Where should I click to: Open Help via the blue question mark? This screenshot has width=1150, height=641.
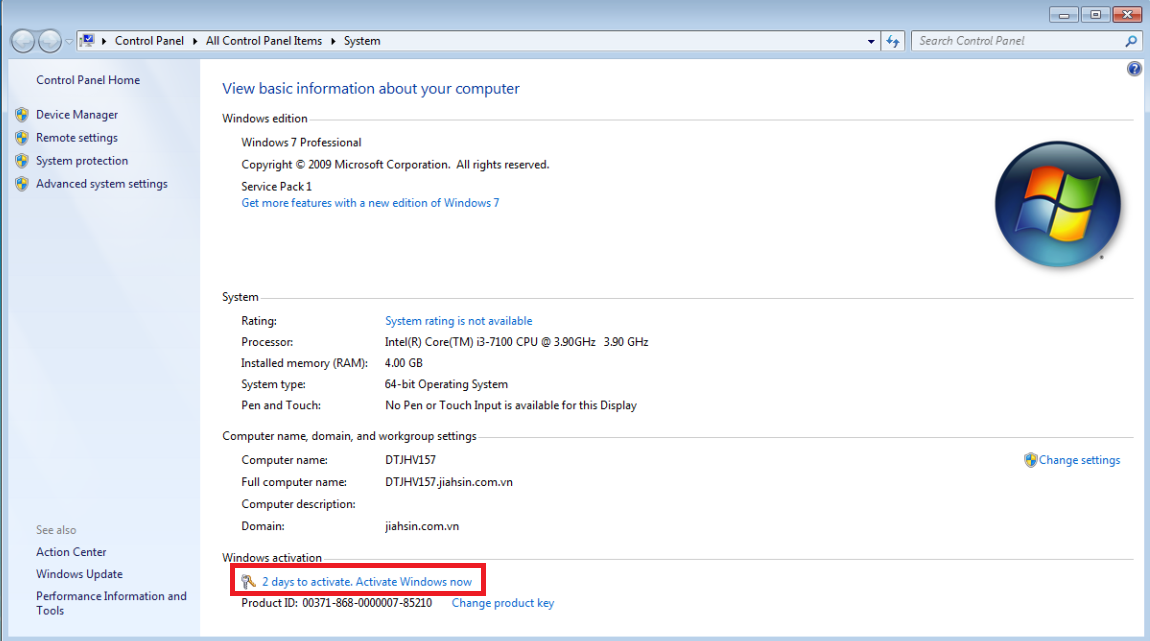click(x=1134, y=69)
